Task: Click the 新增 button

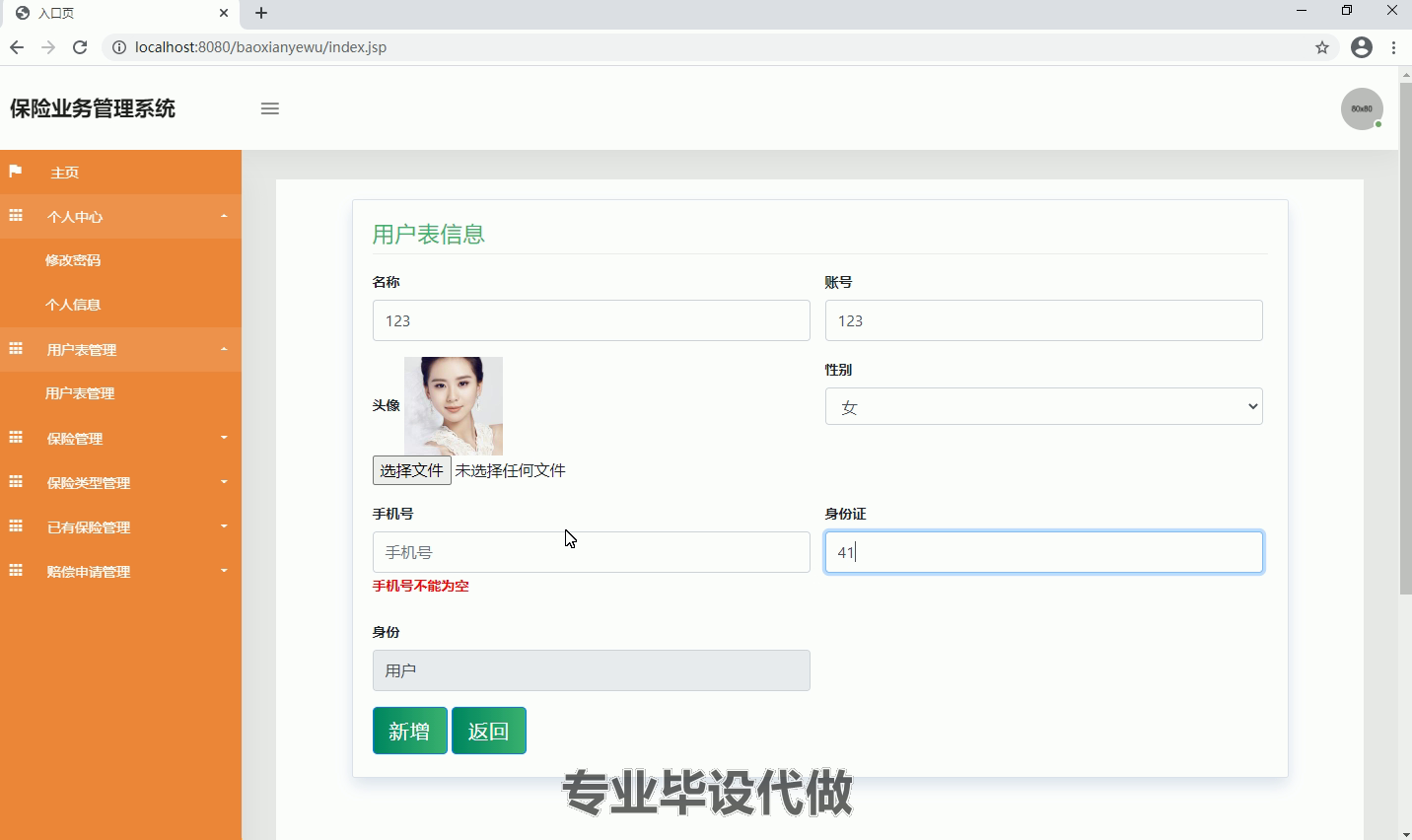Action: point(410,731)
